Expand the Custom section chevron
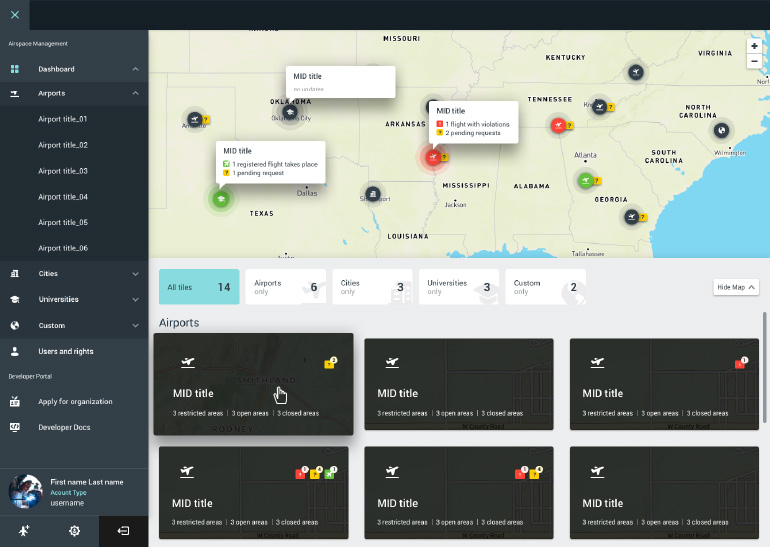This screenshot has height=547, width=770. pyautogui.click(x=136, y=326)
